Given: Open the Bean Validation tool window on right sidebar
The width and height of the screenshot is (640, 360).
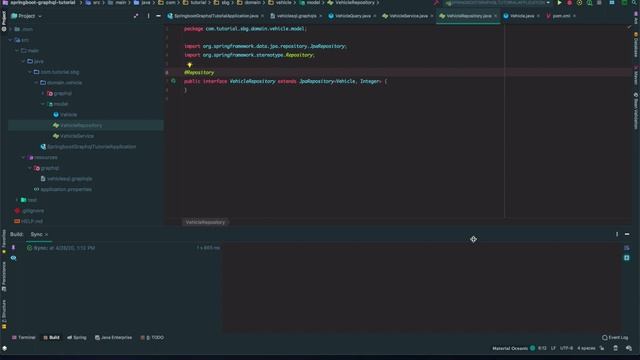Looking at the screenshot, I should point(636,111).
